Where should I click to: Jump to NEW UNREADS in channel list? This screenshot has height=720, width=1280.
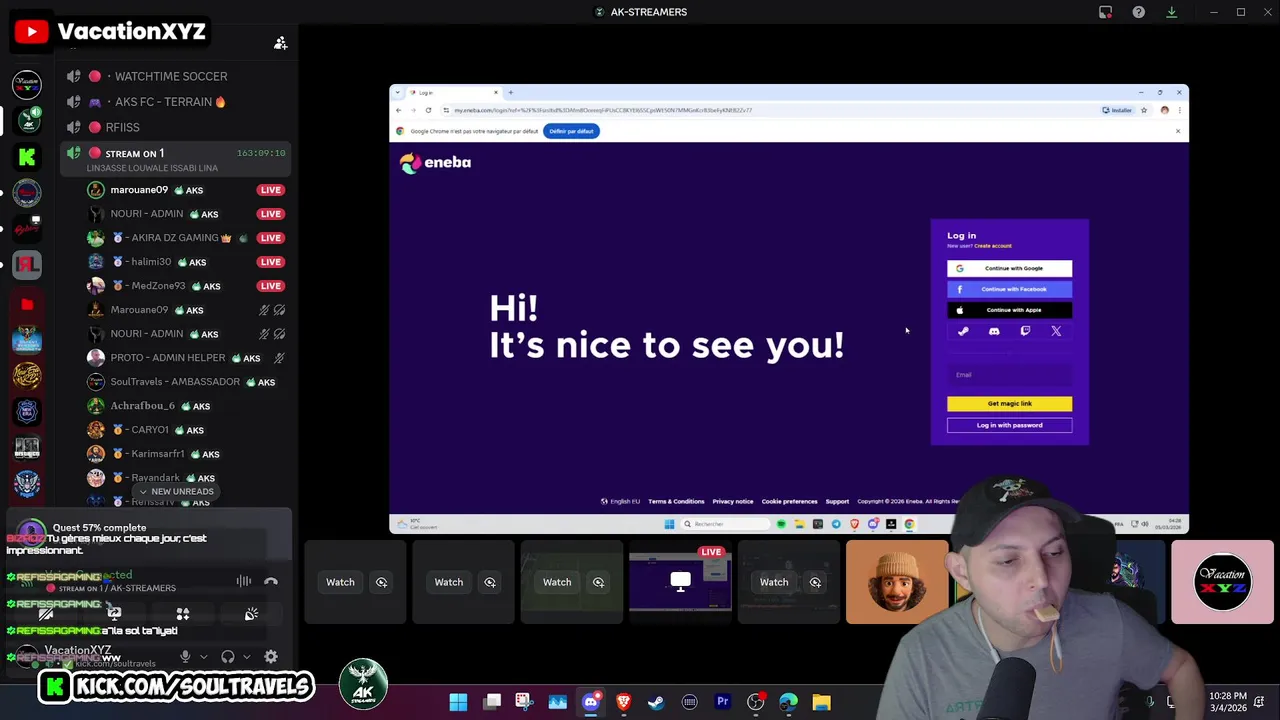coord(176,491)
